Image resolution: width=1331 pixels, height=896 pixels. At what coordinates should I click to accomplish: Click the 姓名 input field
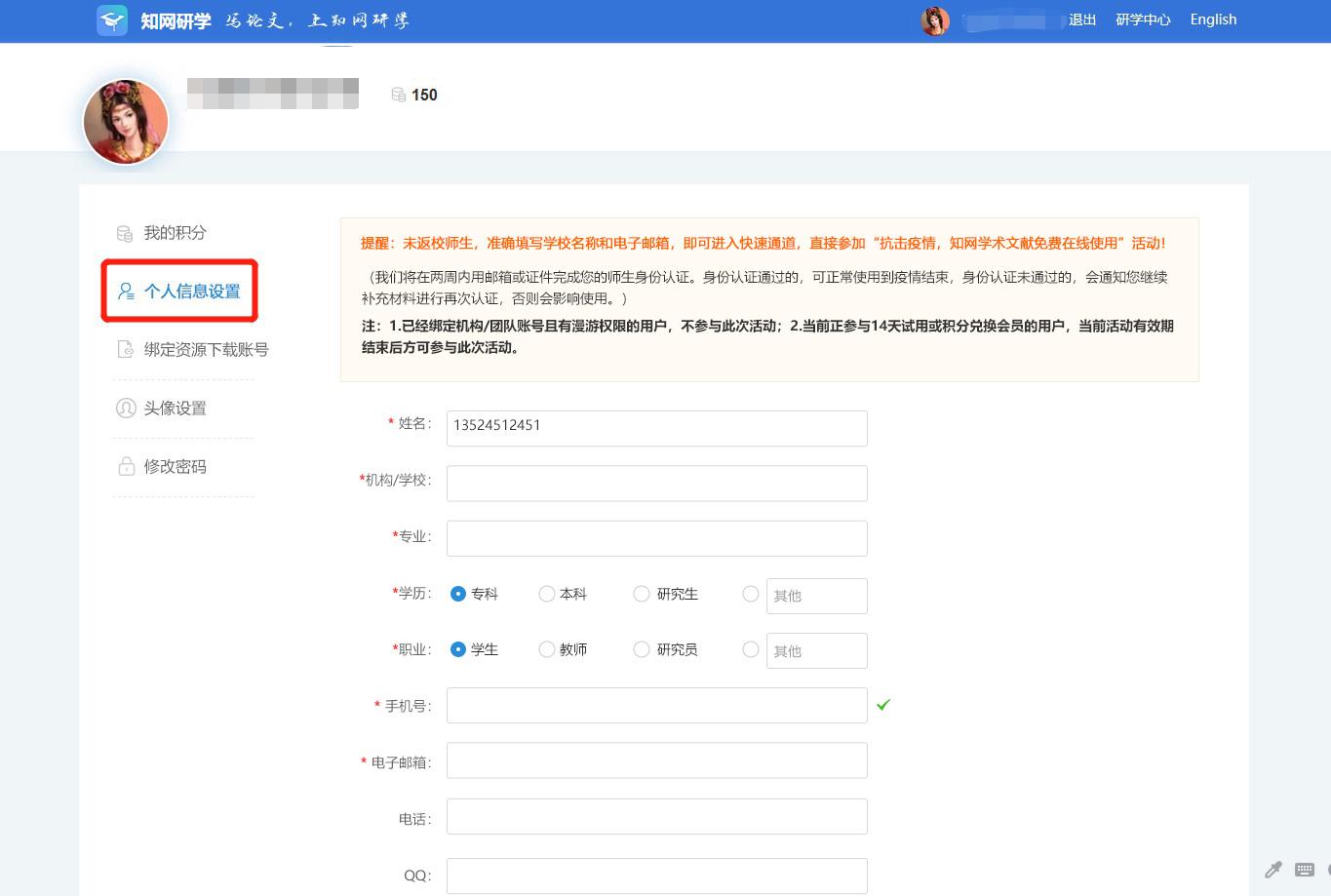click(657, 428)
